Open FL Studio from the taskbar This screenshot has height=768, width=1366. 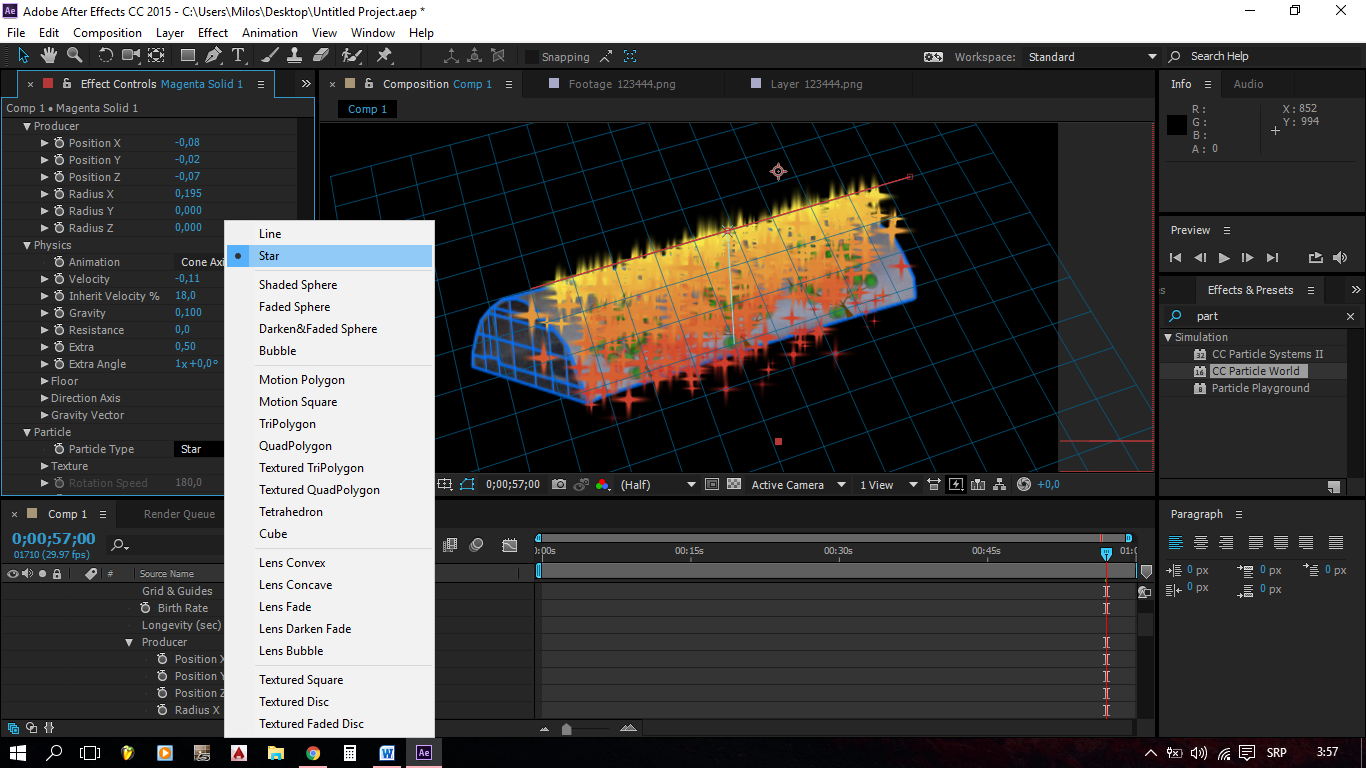[128, 753]
